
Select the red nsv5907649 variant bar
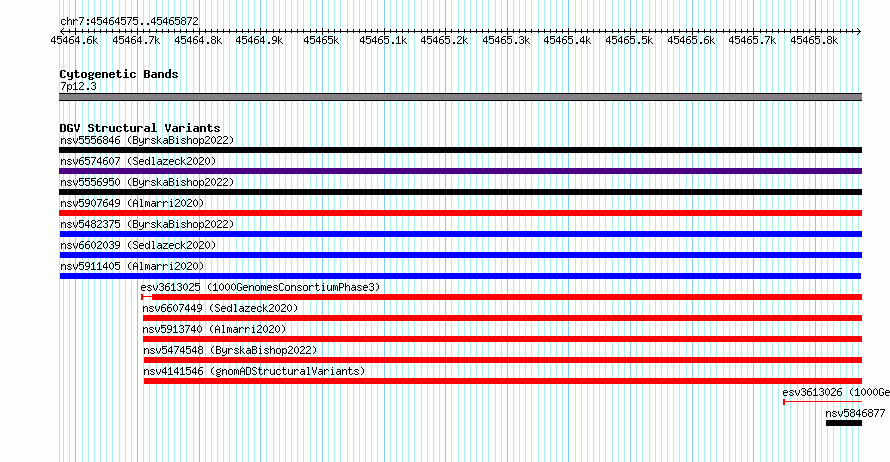click(x=460, y=213)
